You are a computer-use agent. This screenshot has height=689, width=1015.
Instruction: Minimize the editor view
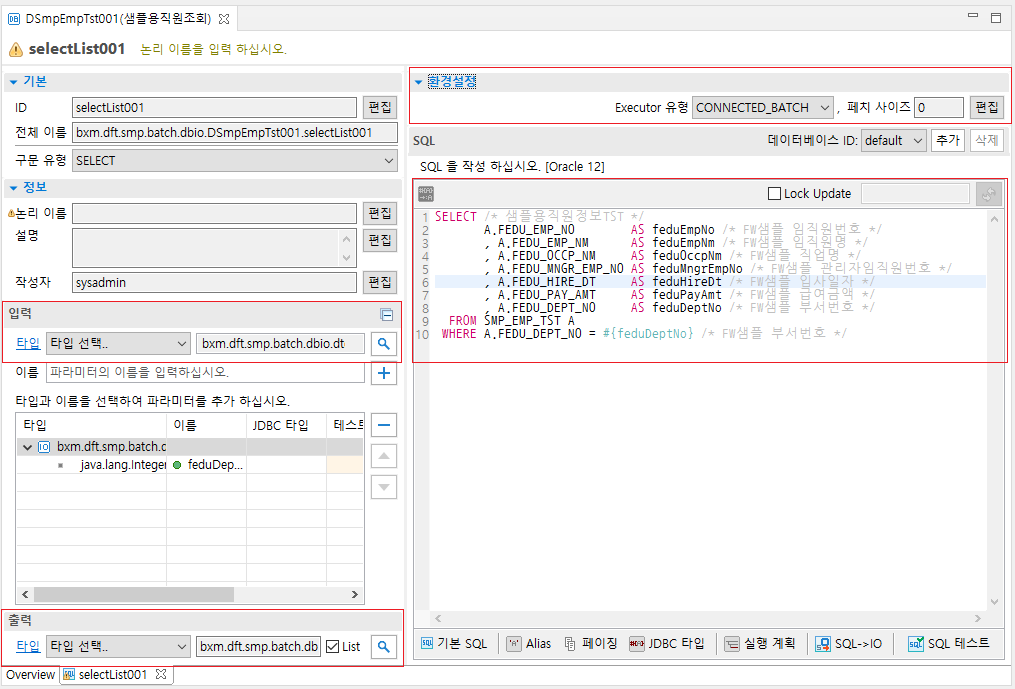pyautogui.click(x=973, y=16)
